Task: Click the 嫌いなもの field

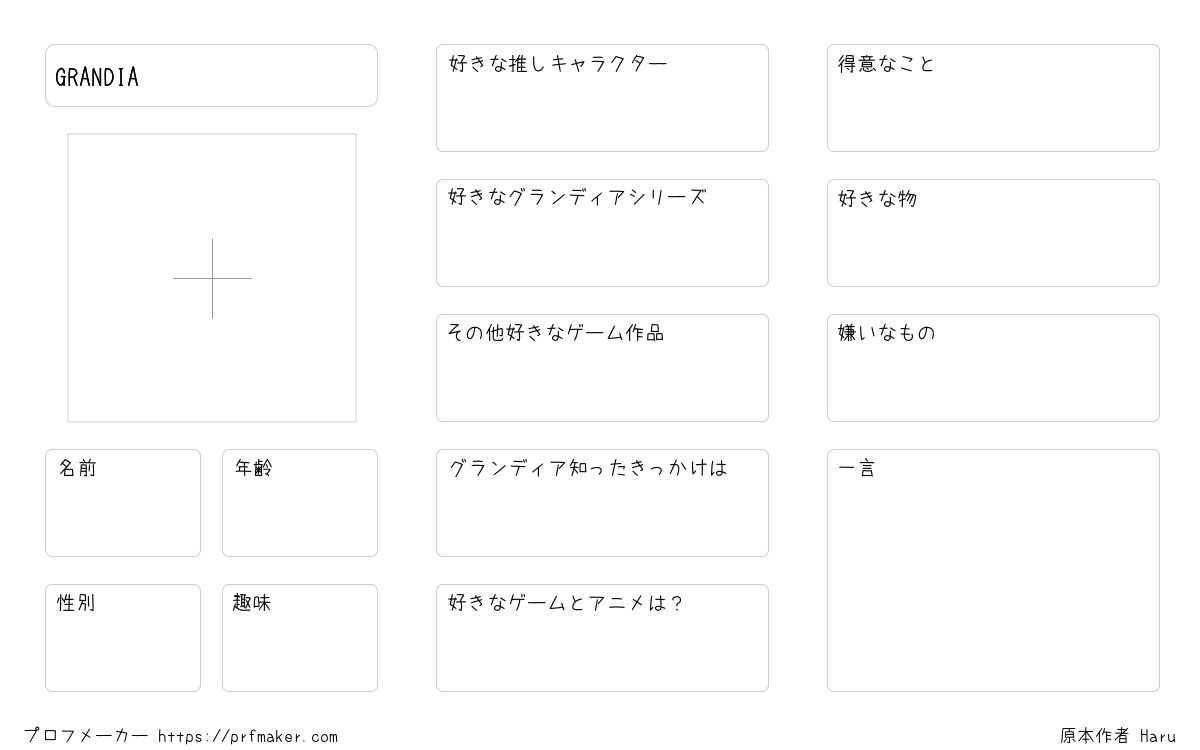Action: pos(993,368)
